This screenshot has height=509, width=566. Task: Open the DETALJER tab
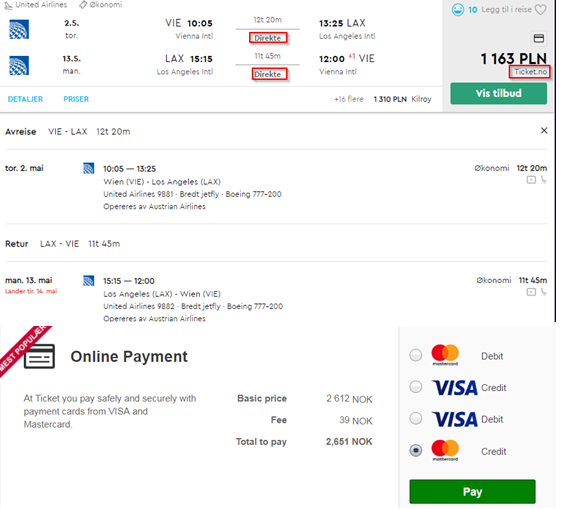pos(25,99)
